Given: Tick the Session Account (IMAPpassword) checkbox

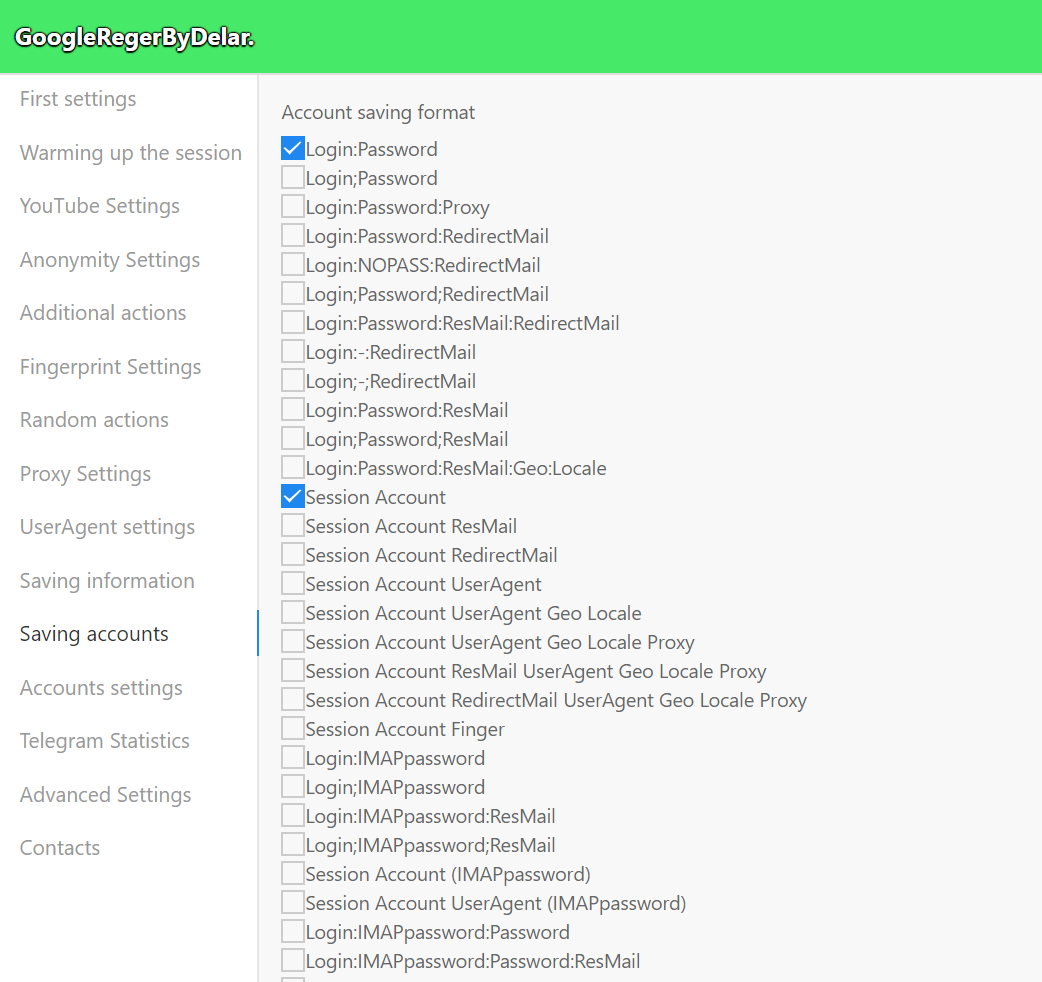Looking at the screenshot, I should [292, 874].
